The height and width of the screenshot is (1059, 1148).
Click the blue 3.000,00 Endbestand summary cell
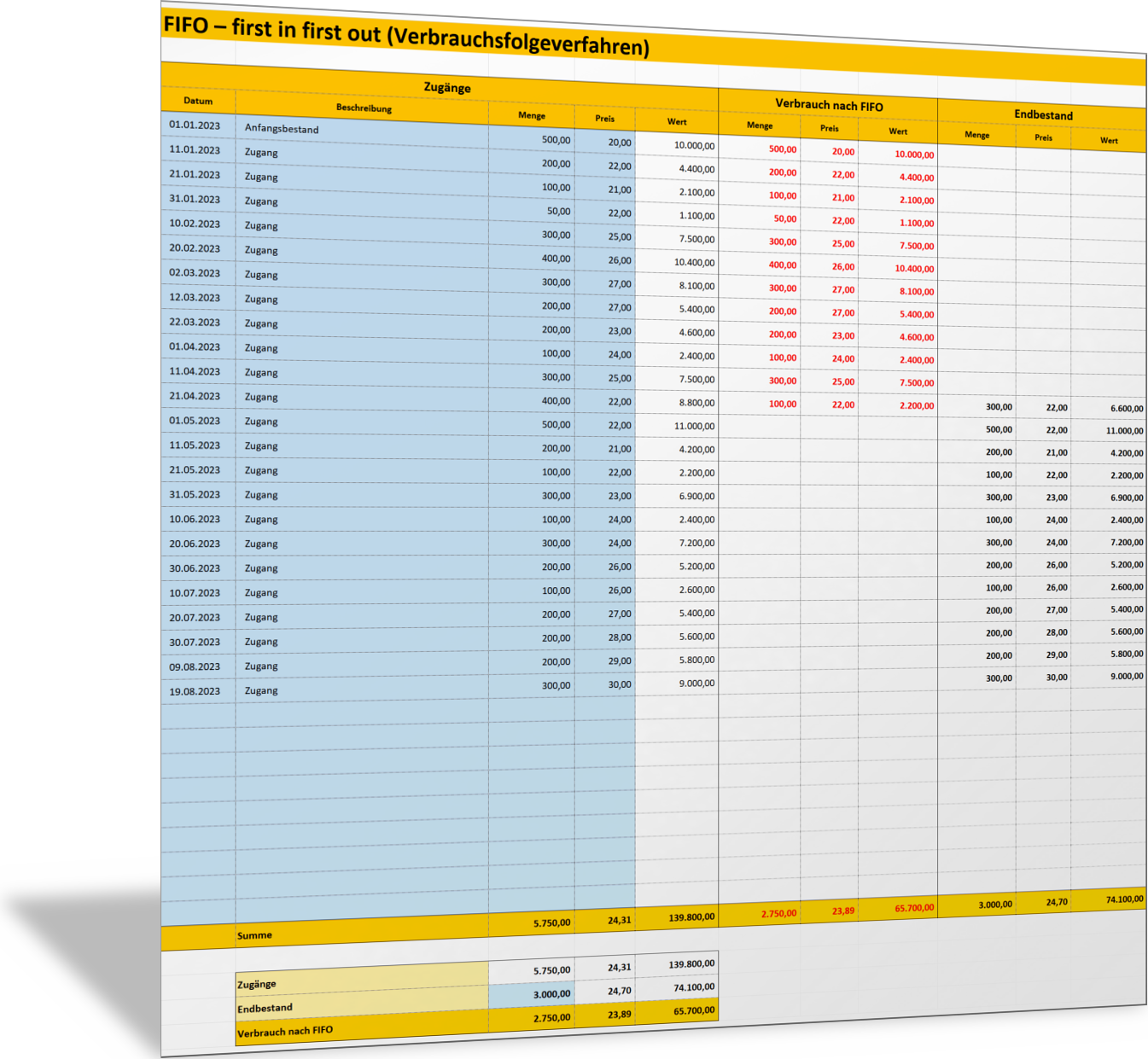coord(551,994)
